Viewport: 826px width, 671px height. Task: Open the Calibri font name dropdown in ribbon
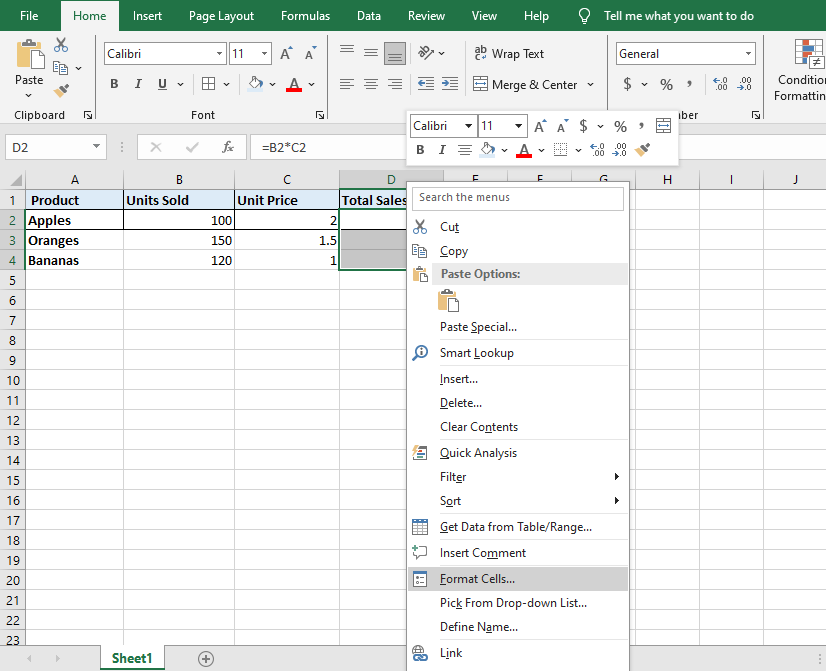click(220, 54)
